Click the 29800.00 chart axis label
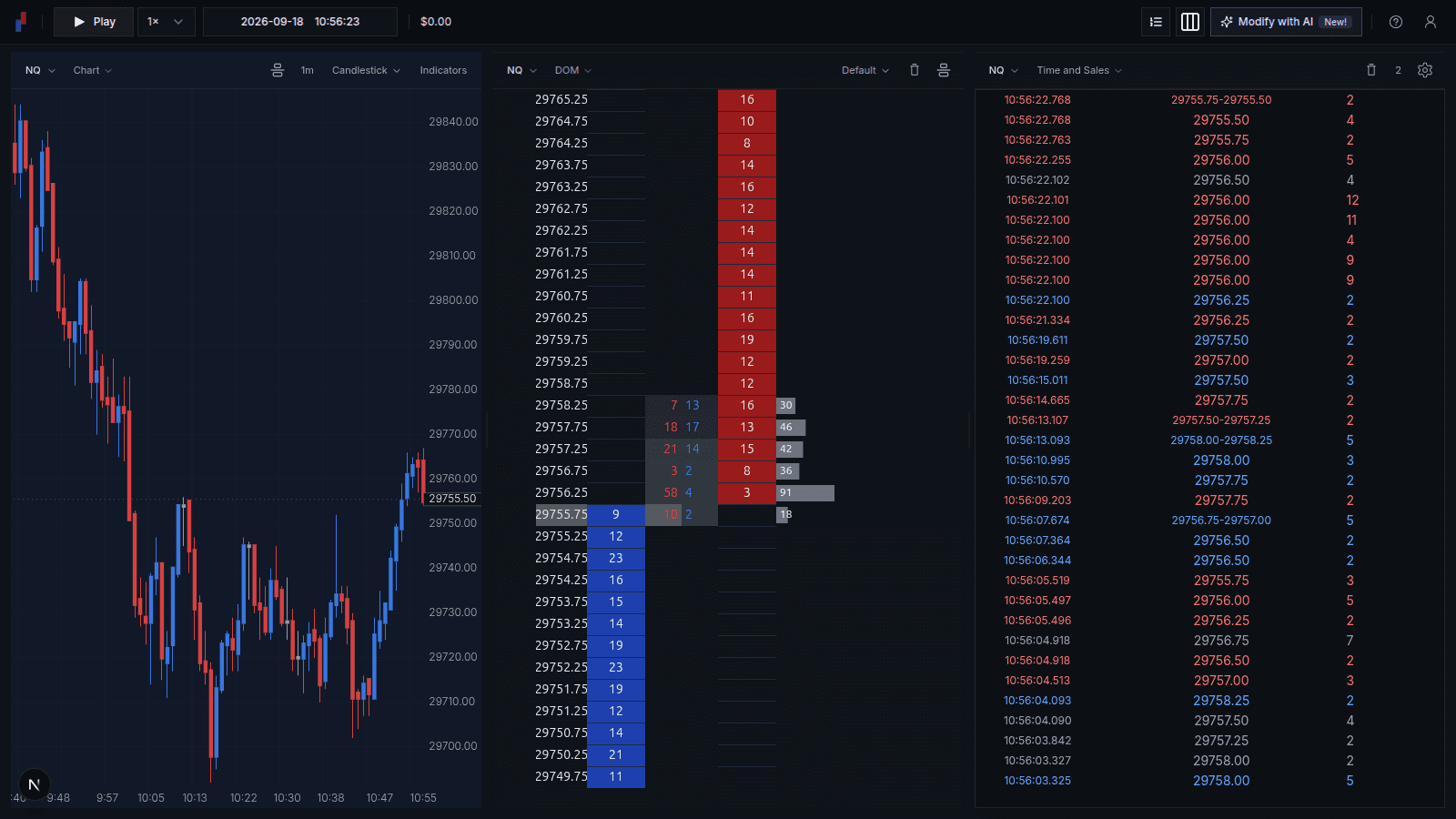The height and width of the screenshot is (819, 1456). click(453, 300)
